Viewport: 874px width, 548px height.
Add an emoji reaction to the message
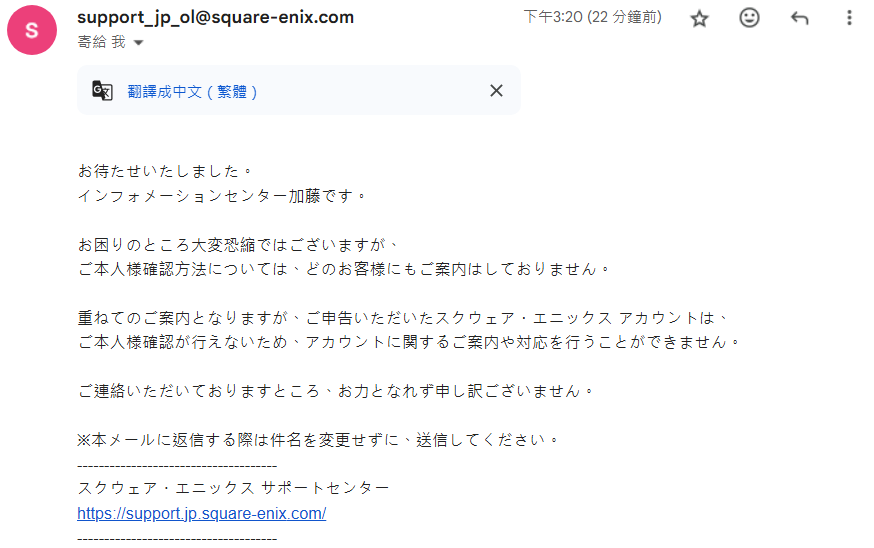point(749,18)
